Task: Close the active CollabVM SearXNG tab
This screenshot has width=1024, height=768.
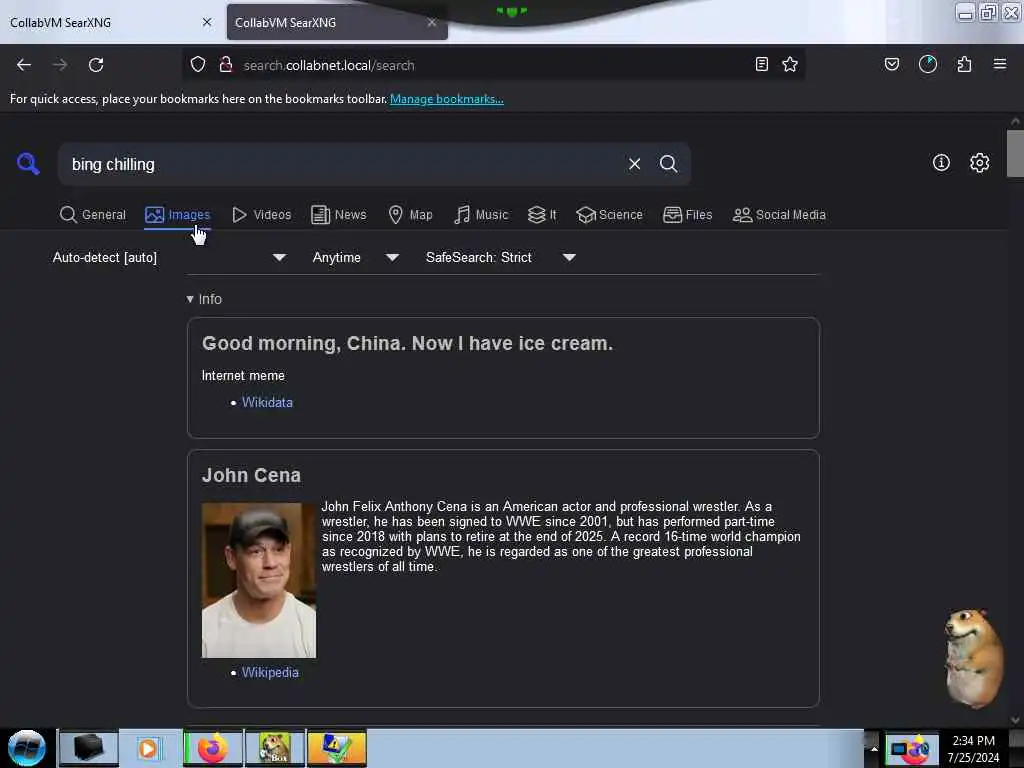Action: coord(432,22)
